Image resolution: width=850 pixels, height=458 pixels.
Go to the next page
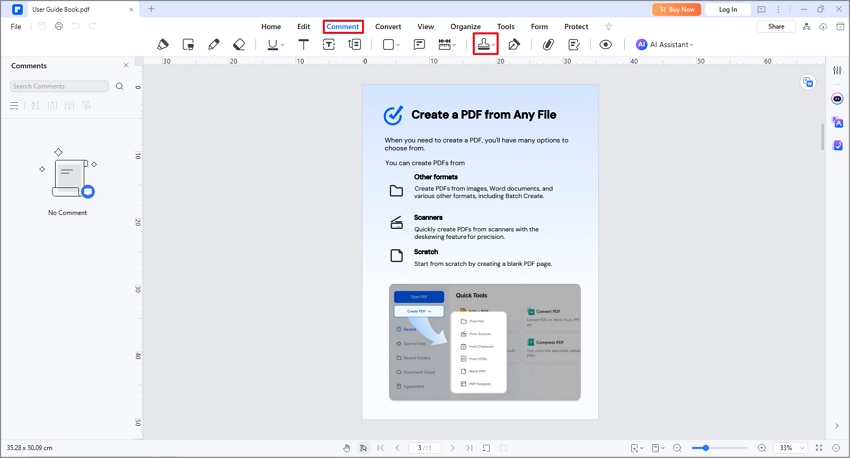[x=453, y=448]
